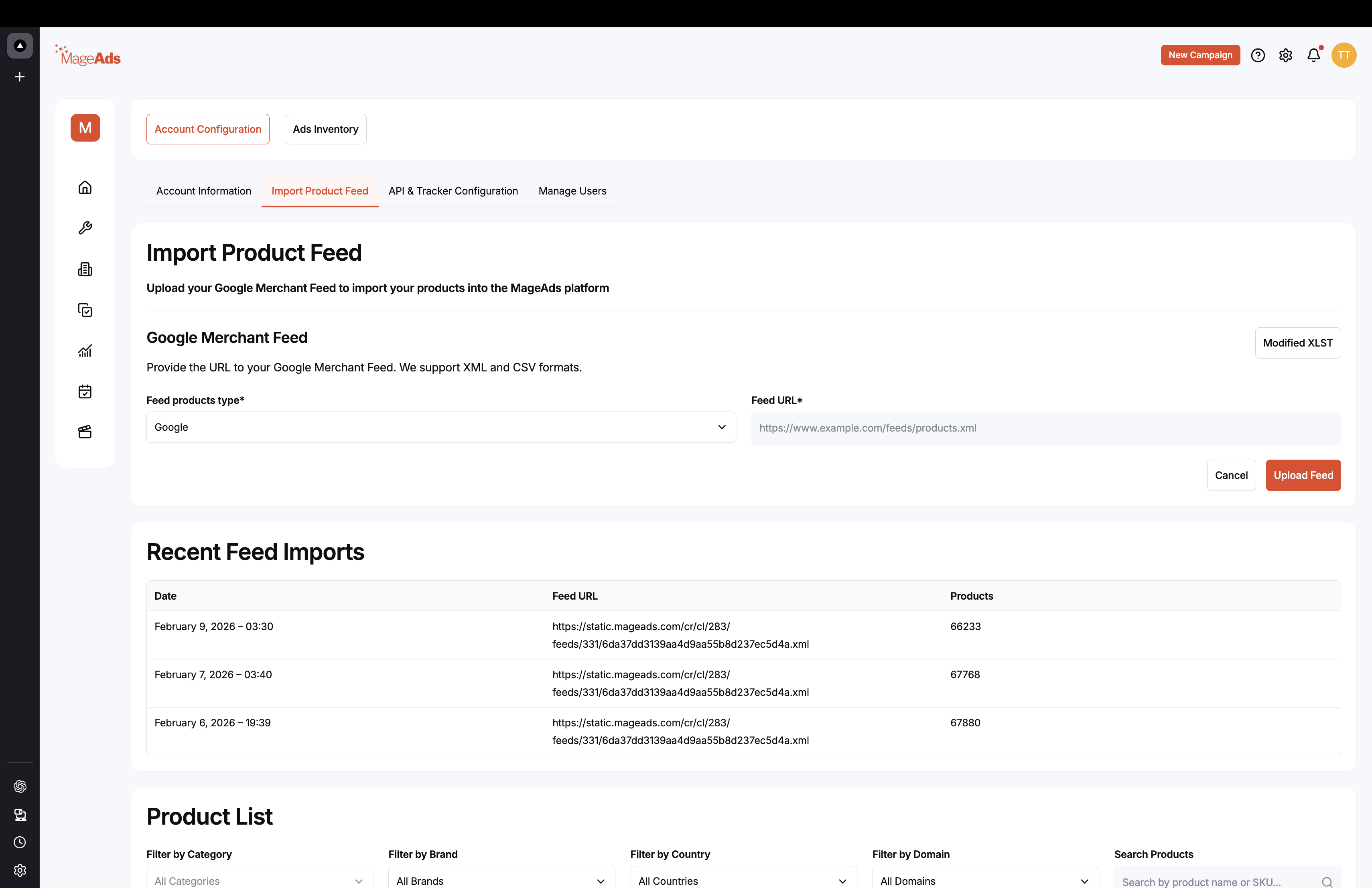The width and height of the screenshot is (1372, 888).
Task: Click the wrench tools sidebar icon
Action: 85,228
